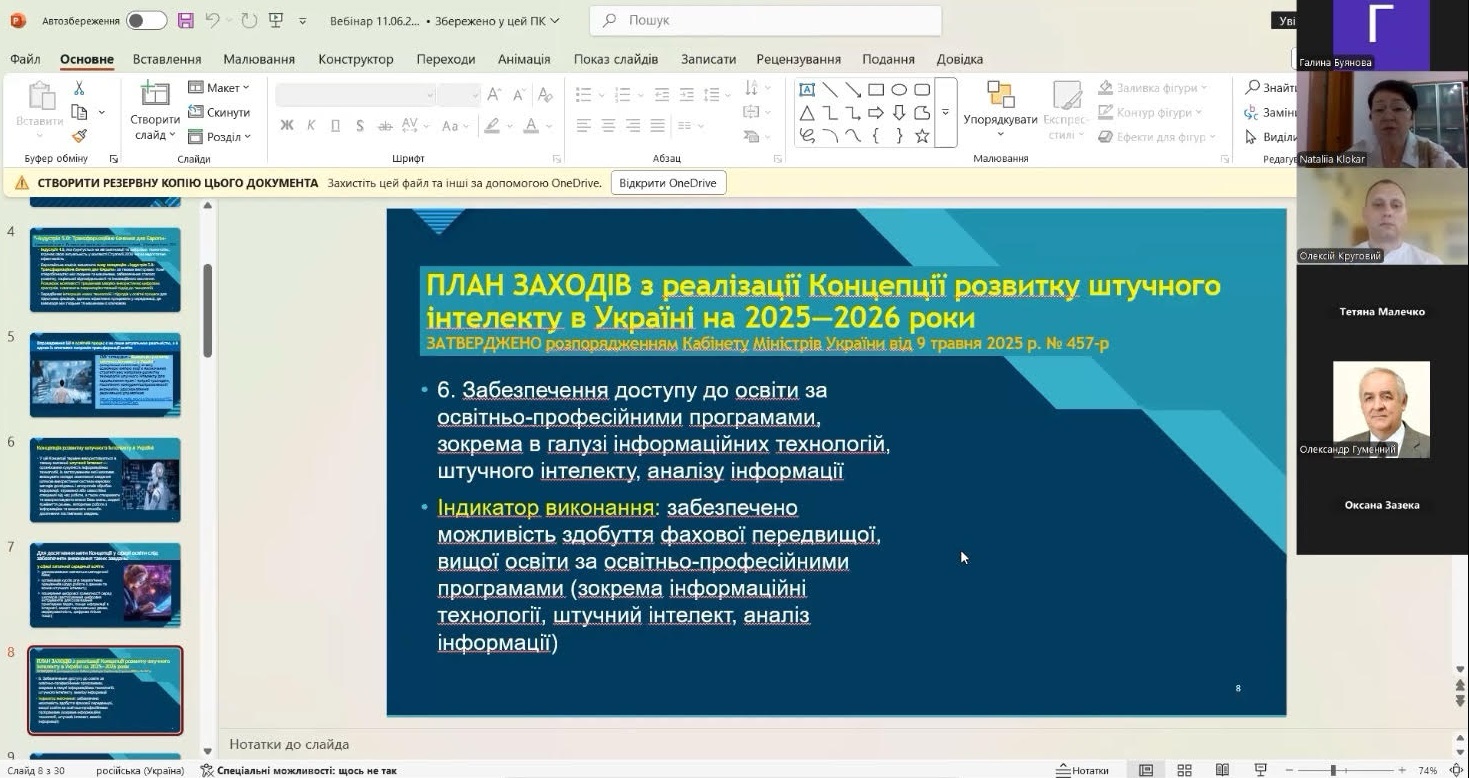Click Спеціальні можливості accessibility status
1469x778 pixels.
[x=299, y=770]
